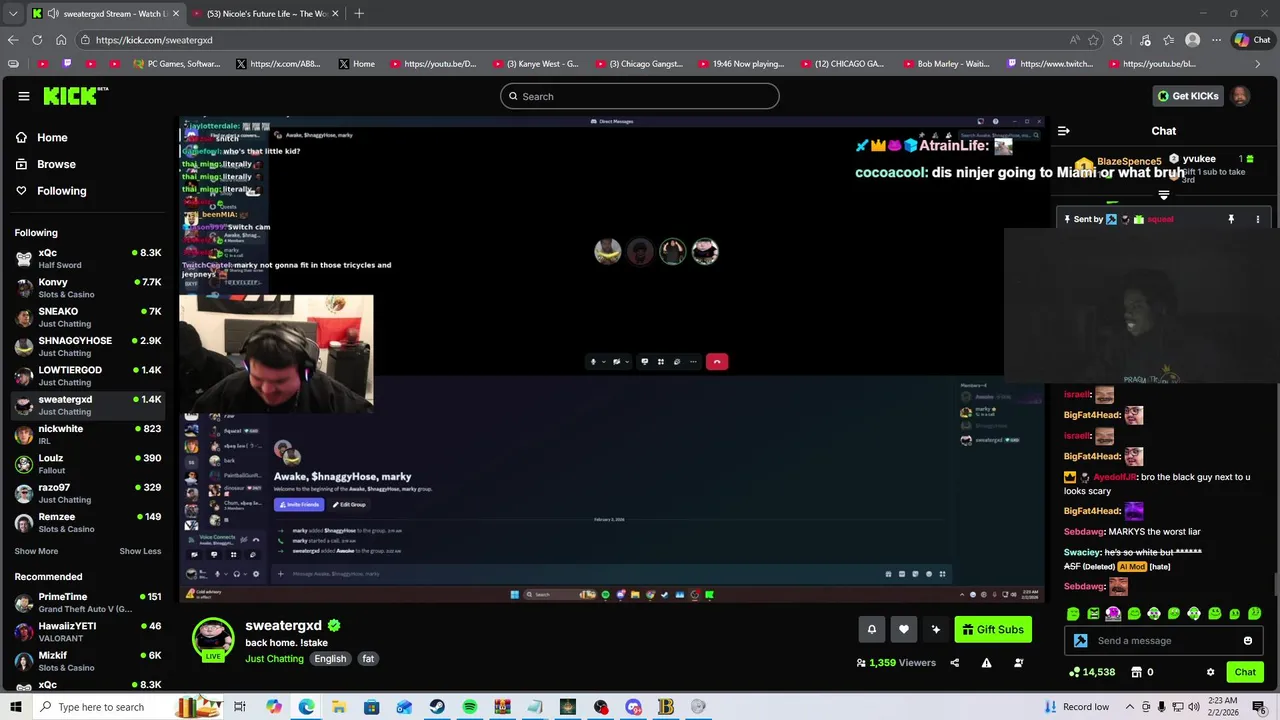Open SNEAKO channel in Following list

[x=88, y=317]
